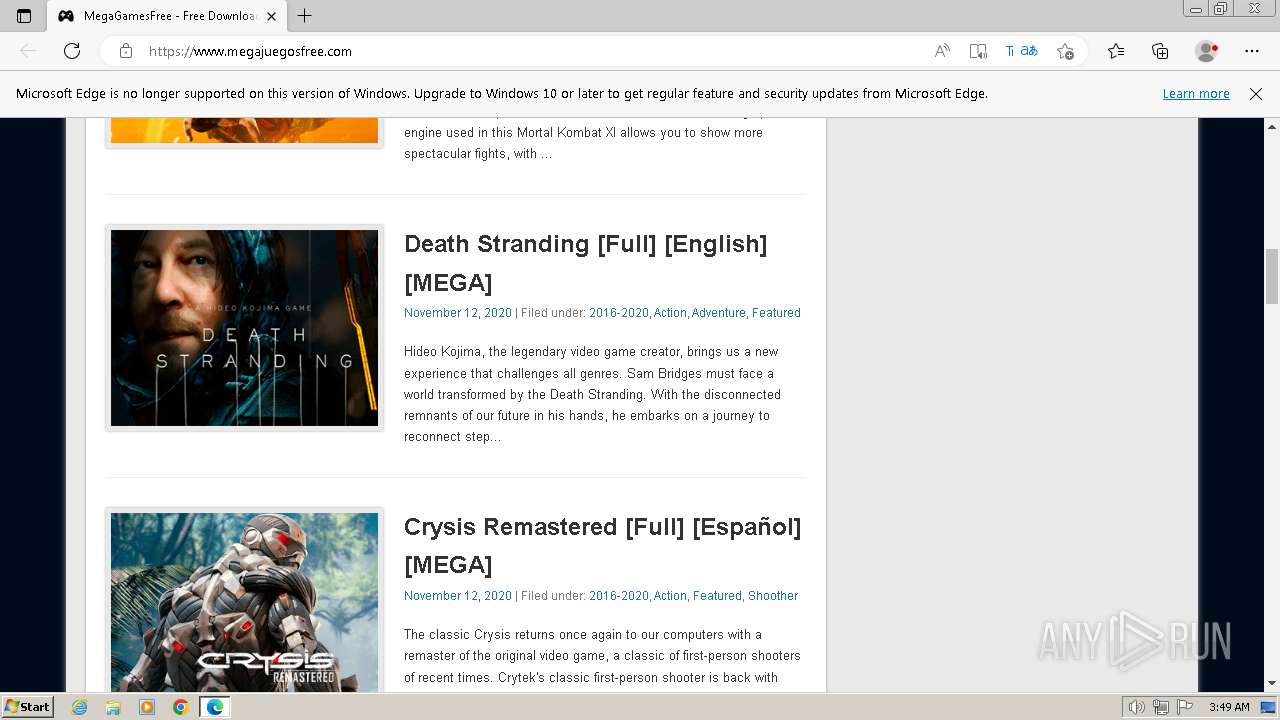1280x720 pixels.
Task: Refresh the current page
Action: (x=72, y=51)
